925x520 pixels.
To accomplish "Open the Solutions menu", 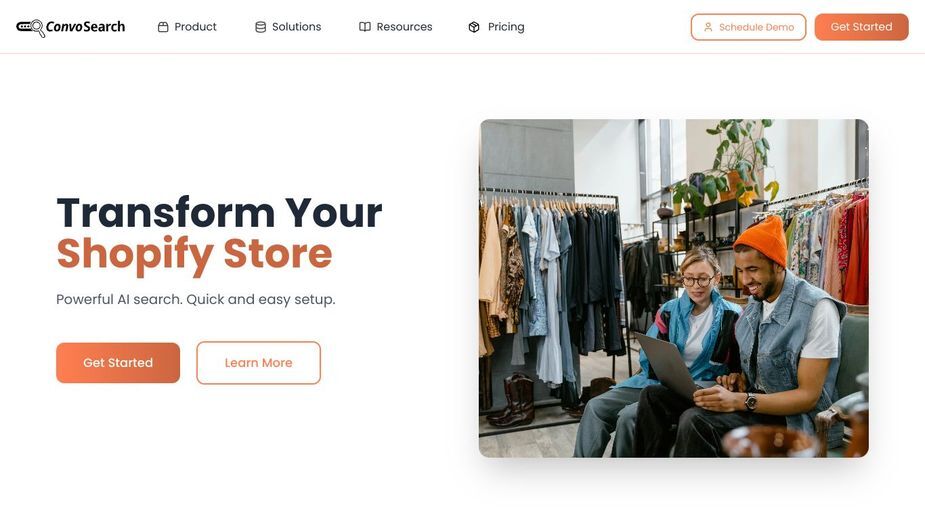I will (x=288, y=27).
